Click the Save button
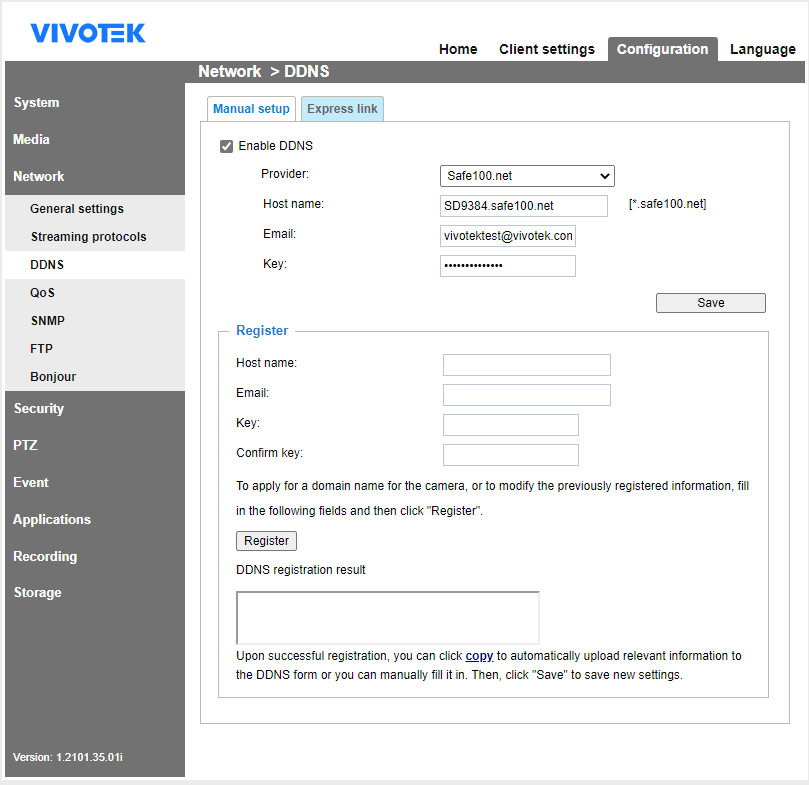 pos(710,303)
